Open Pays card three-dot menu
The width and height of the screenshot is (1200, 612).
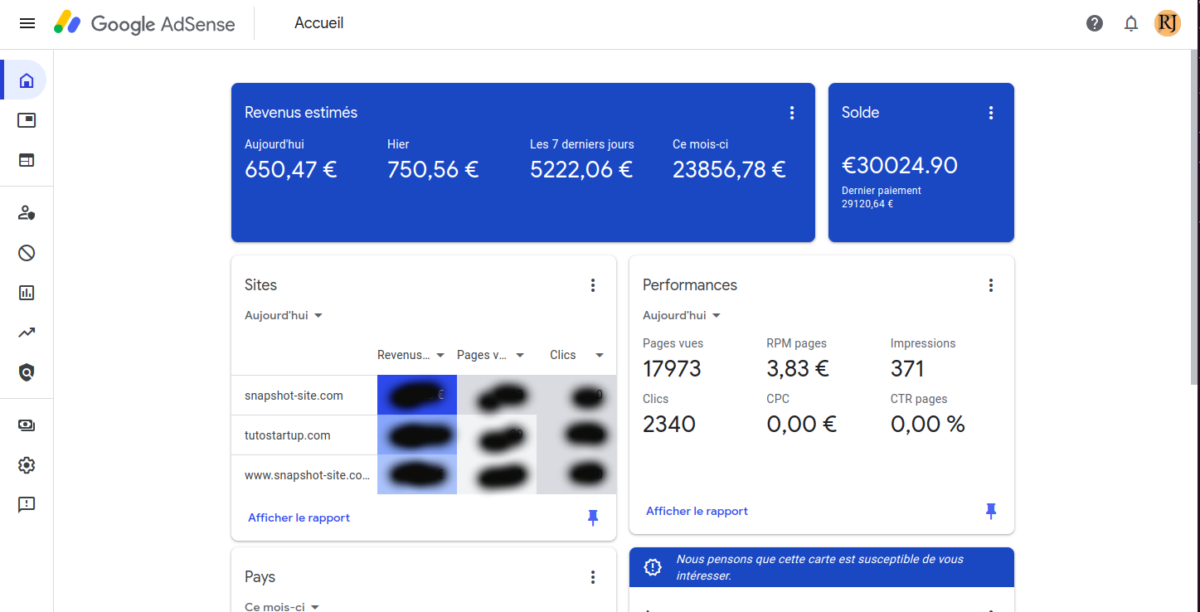[x=593, y=577]
